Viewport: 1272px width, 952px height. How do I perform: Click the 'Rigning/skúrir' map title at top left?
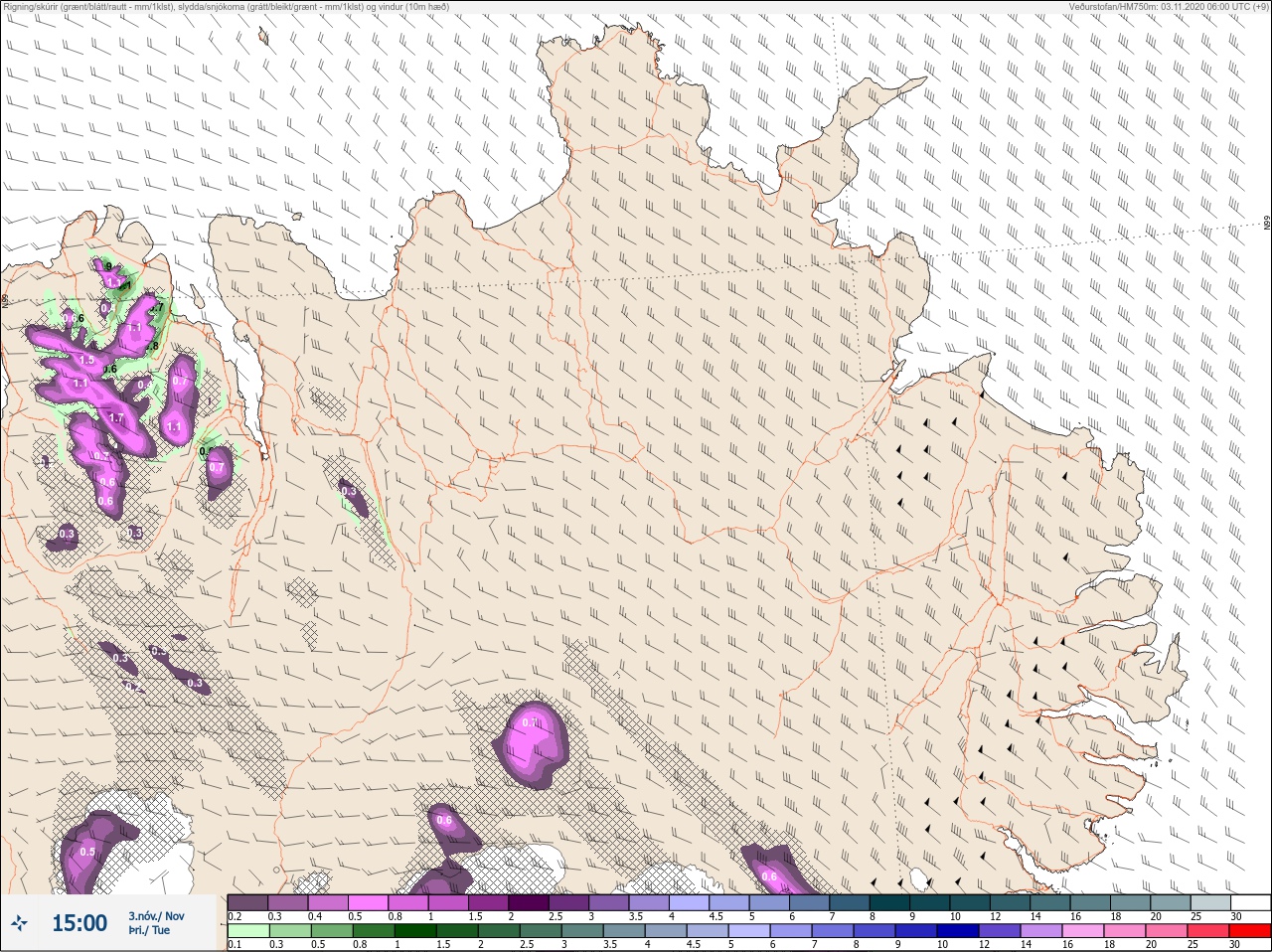(x=225, y=6)
